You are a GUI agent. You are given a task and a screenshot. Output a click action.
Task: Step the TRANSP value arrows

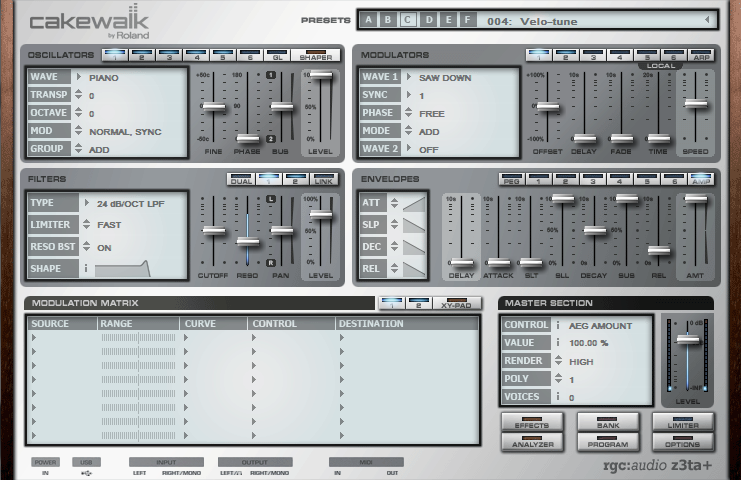78,94
